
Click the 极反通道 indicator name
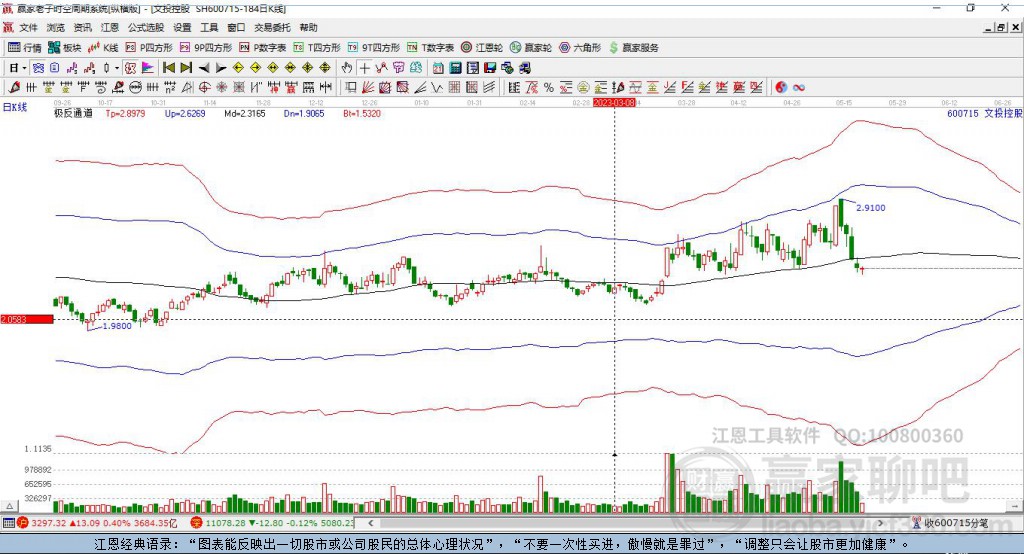(x=73, y=113)
